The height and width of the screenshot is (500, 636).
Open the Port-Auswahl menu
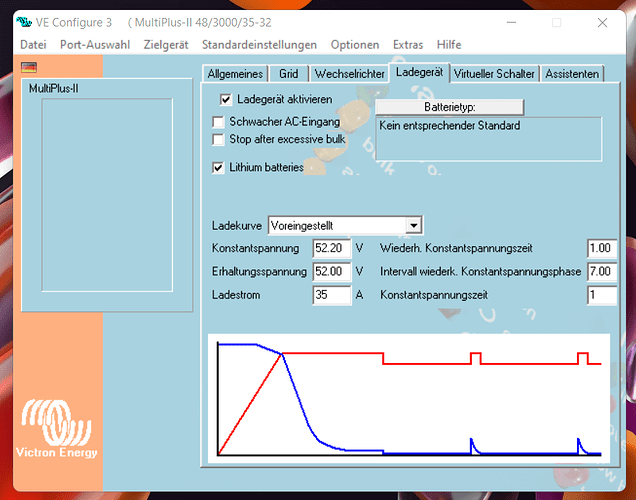(x=95, y=45)
